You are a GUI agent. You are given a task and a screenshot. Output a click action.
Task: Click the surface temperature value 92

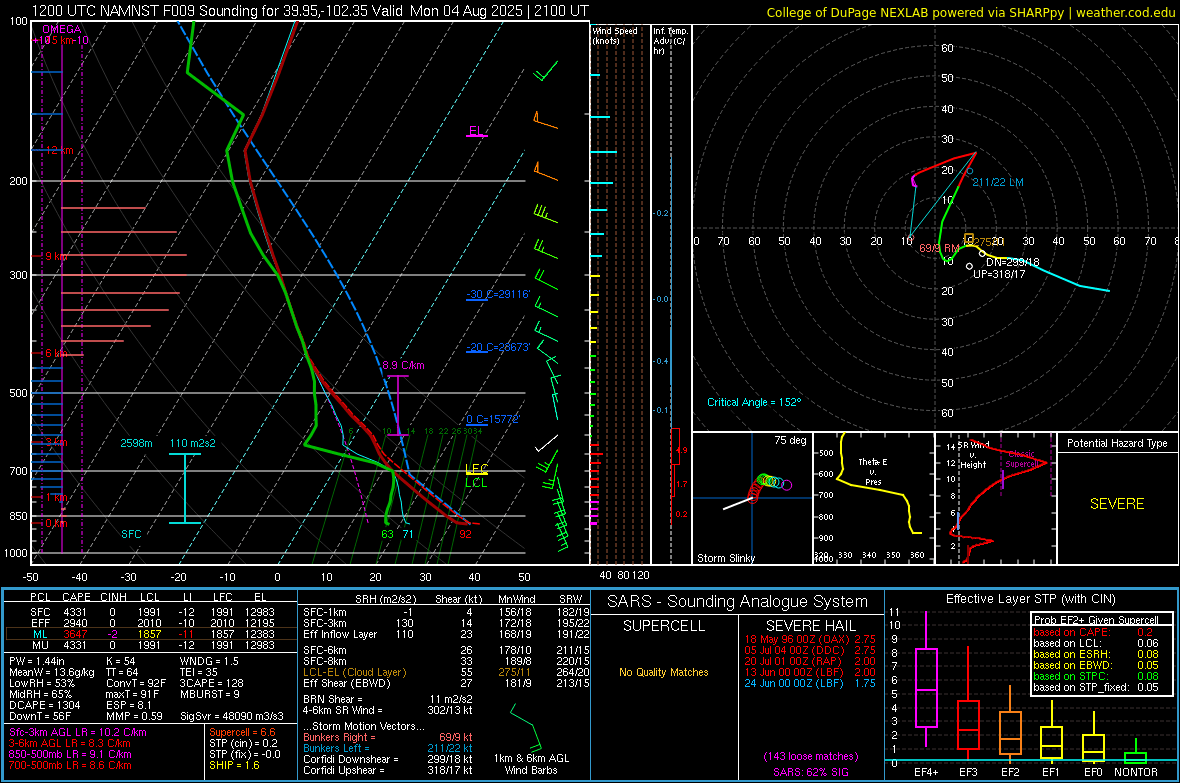pos(466,534)
